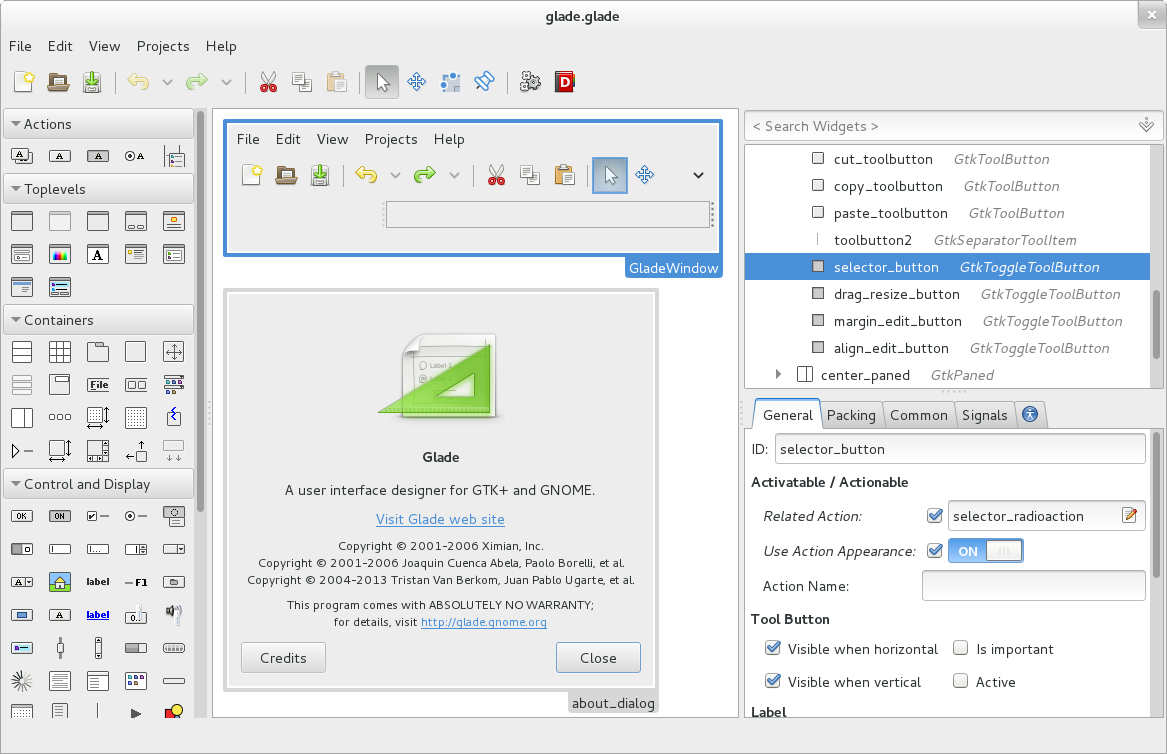Uncheck Visible when vertical
The image size is (1167, 754).
[773, 681]
